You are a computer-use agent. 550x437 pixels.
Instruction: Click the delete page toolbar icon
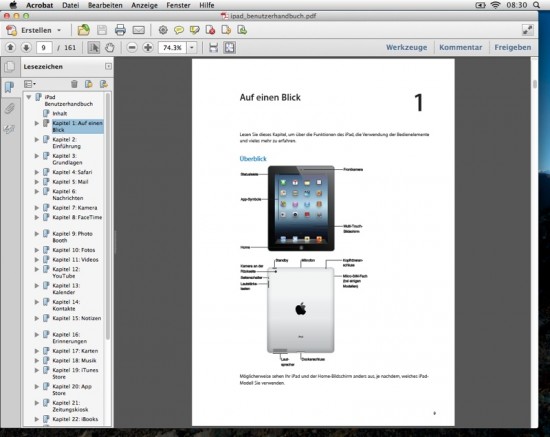210,30
